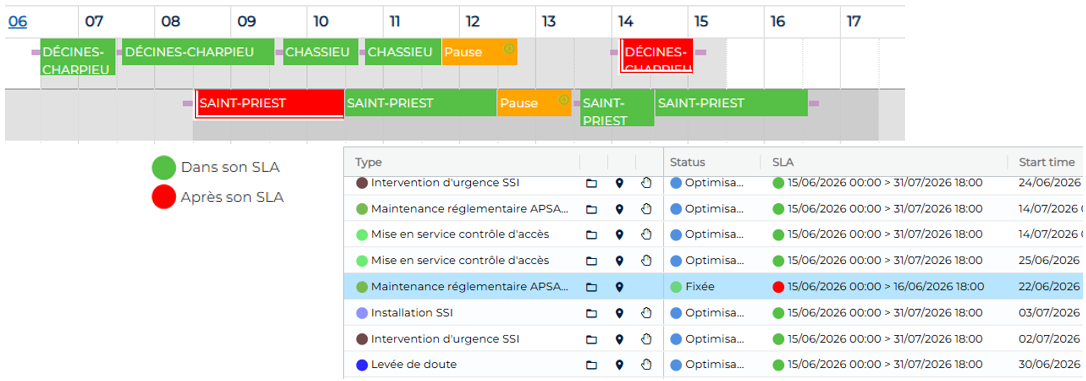Click Optimisa... status in Installation SSI row

706,313
